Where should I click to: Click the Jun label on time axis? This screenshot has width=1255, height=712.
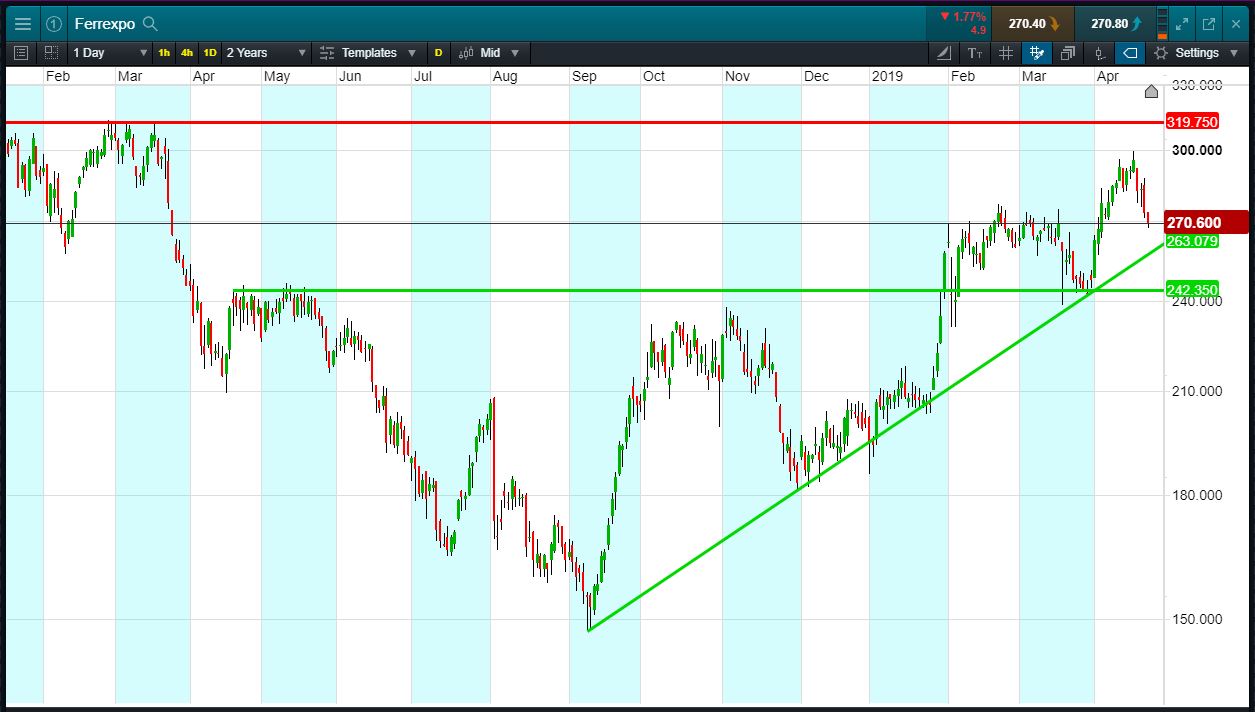point(350,77)
